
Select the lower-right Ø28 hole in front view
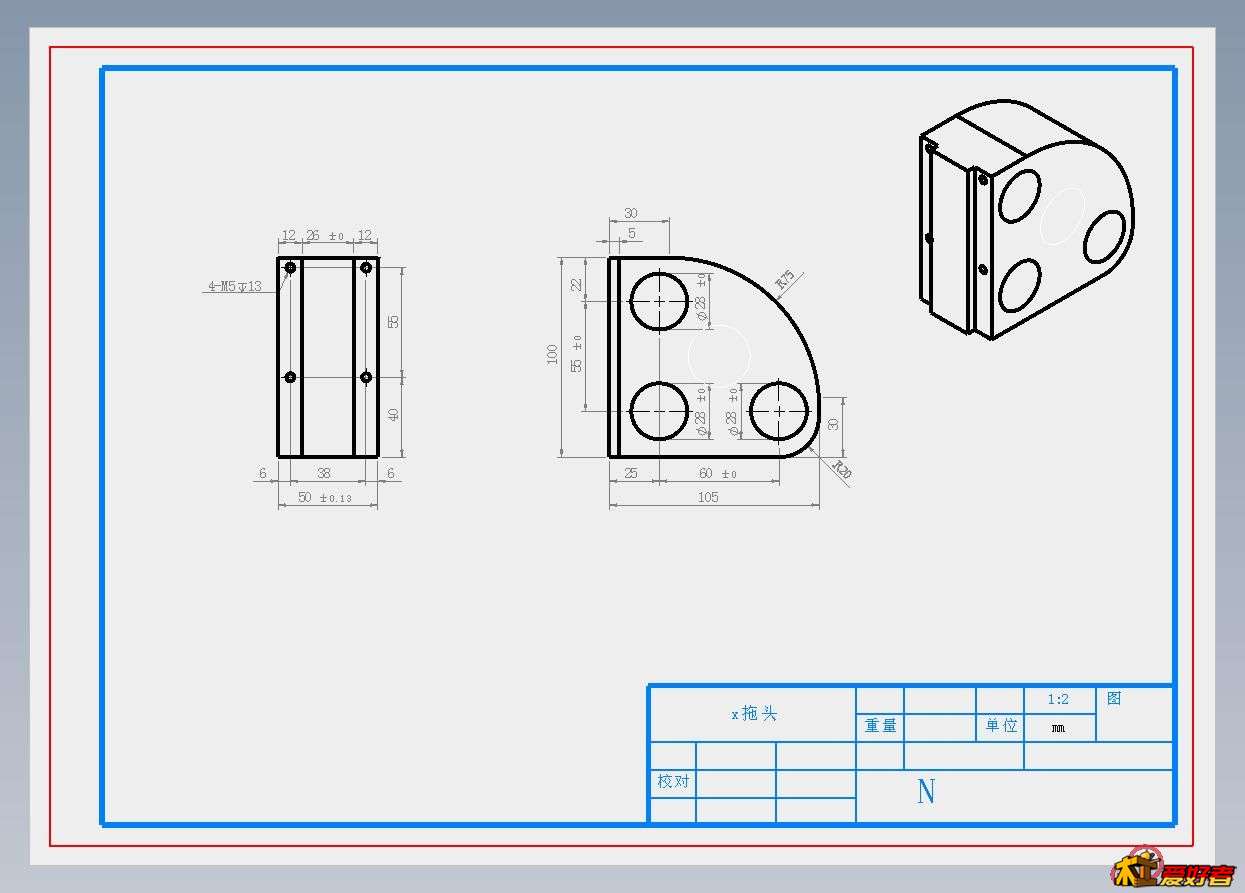click(779, 411)
